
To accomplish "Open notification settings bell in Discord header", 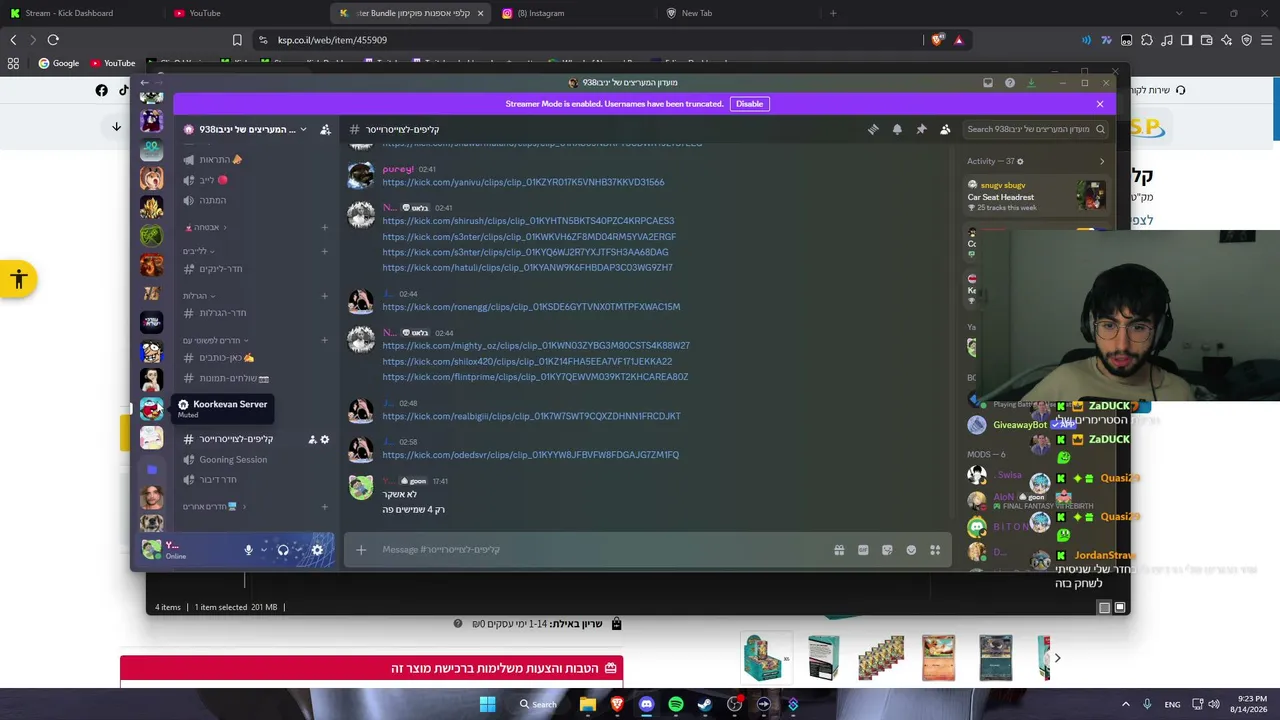I will (897, 129).
